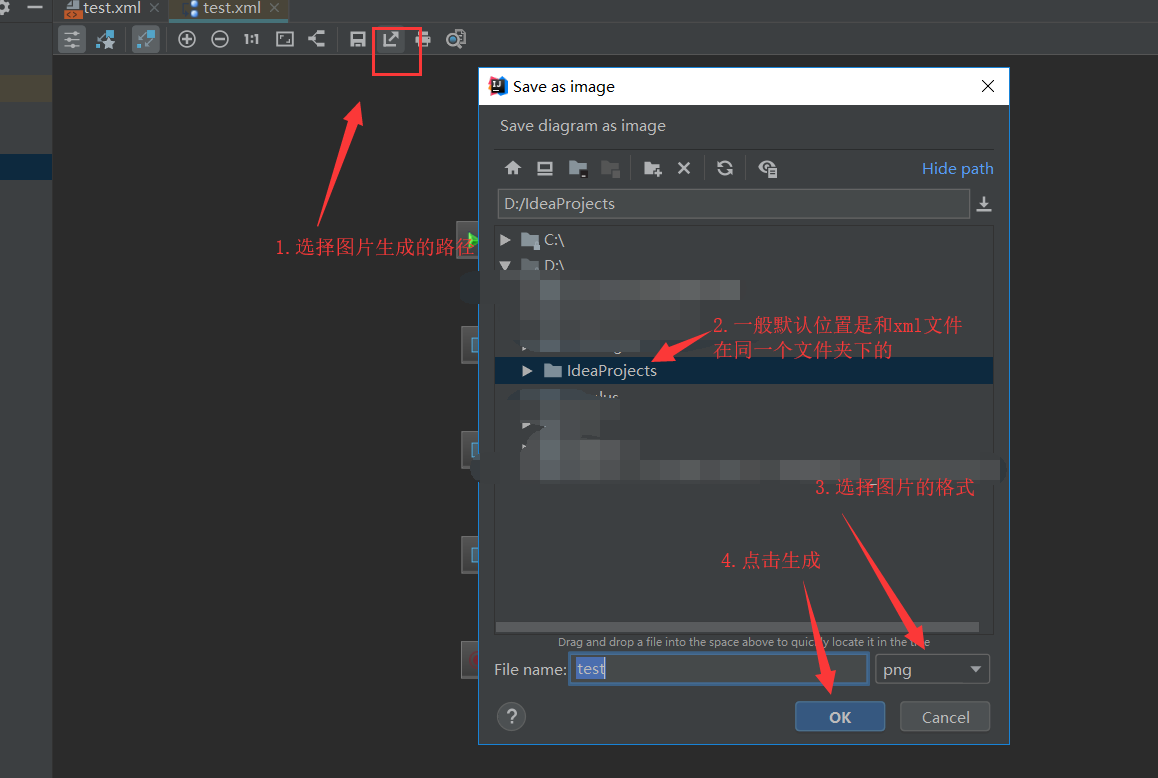
Task: Apply current layout to the diagram
Action: tap(317, 38)
